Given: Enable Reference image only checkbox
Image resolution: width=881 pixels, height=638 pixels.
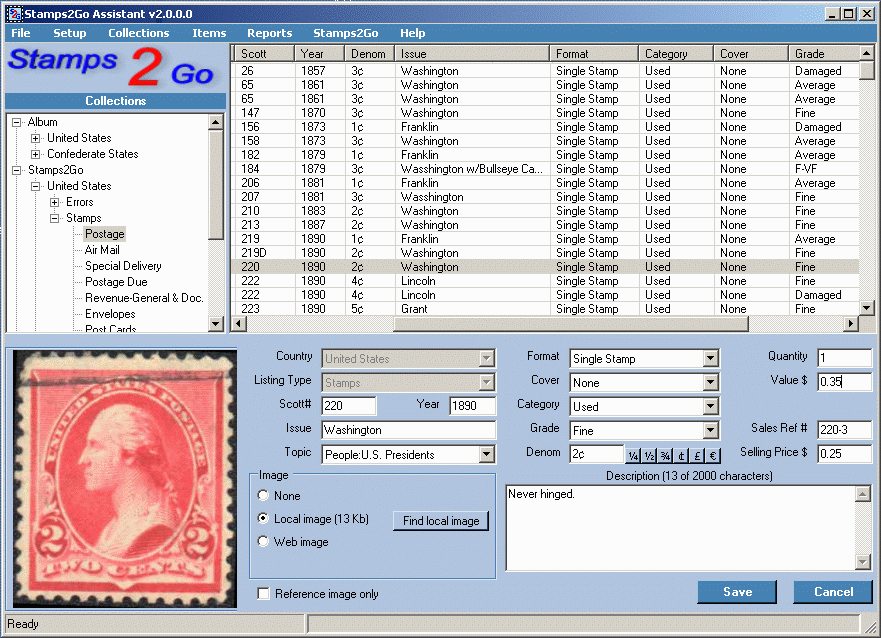Looking at the screenshot, I should pos(263,594).
